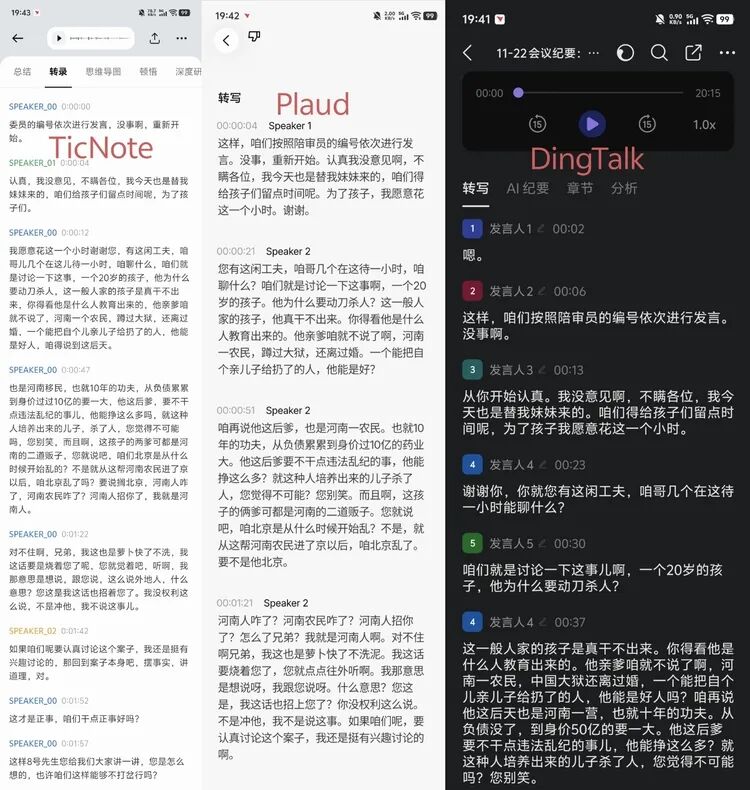Skip forward 15 seconds in DingTalk
Viewport: 750px width, 790px height.
(647, 124)
